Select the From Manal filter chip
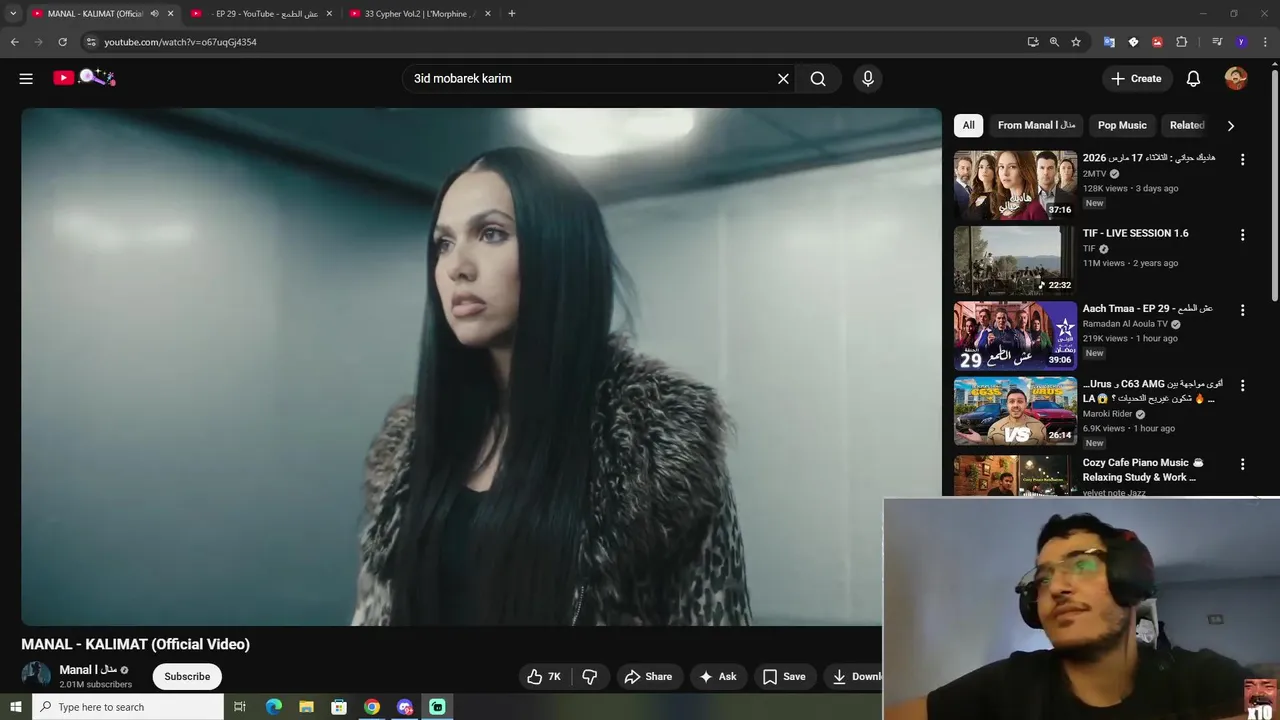This screenshot has height=720, width=1280. pos(1036,125)
